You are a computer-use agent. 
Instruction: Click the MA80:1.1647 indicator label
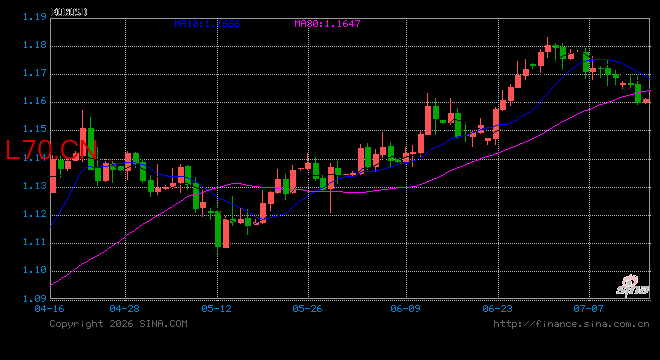click(327, 24)
